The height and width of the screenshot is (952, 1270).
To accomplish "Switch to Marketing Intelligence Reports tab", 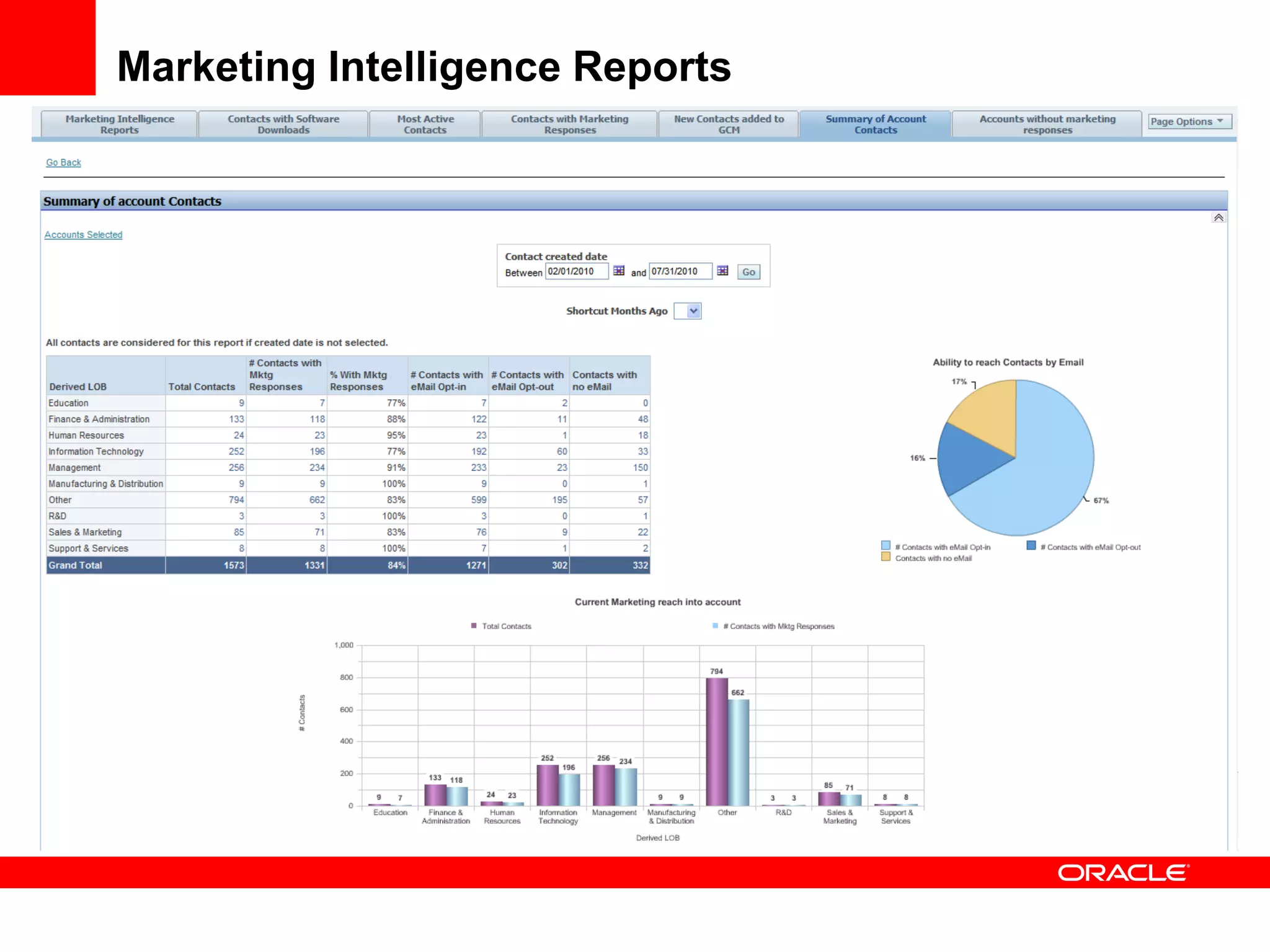I will (x=120, y=125).
